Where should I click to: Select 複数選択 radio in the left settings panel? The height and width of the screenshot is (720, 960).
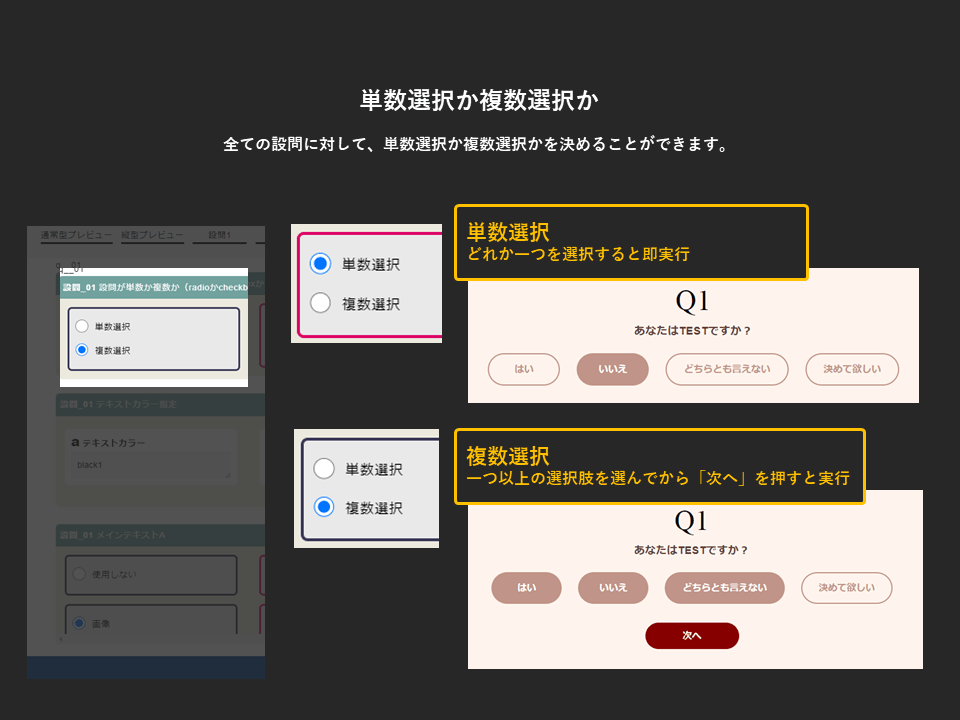(x=82, y=350)
